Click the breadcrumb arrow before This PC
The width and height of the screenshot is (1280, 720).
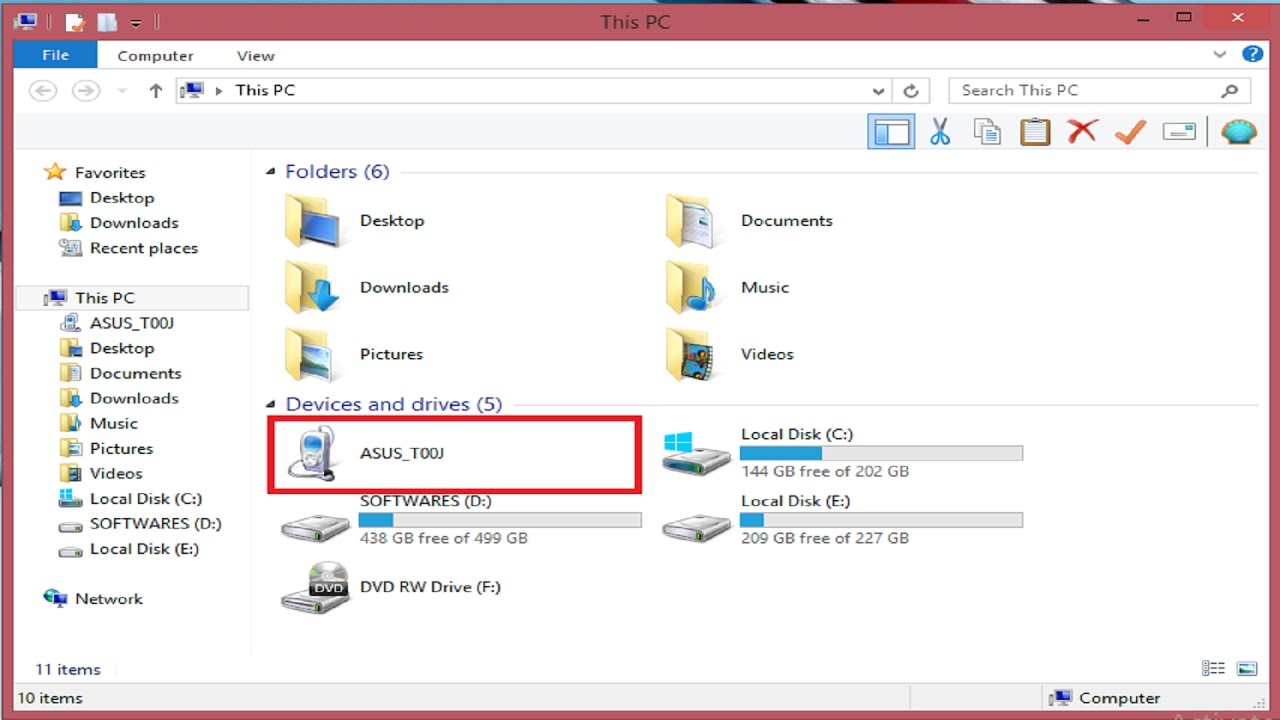(x=219, y=91)
